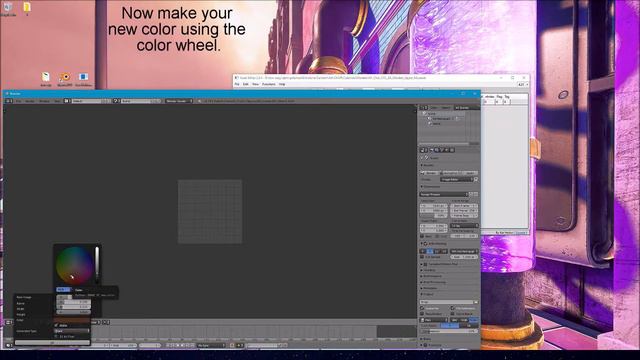Click the scene browse icon in header
The image size is (640, 360).
tap(116, 101)
